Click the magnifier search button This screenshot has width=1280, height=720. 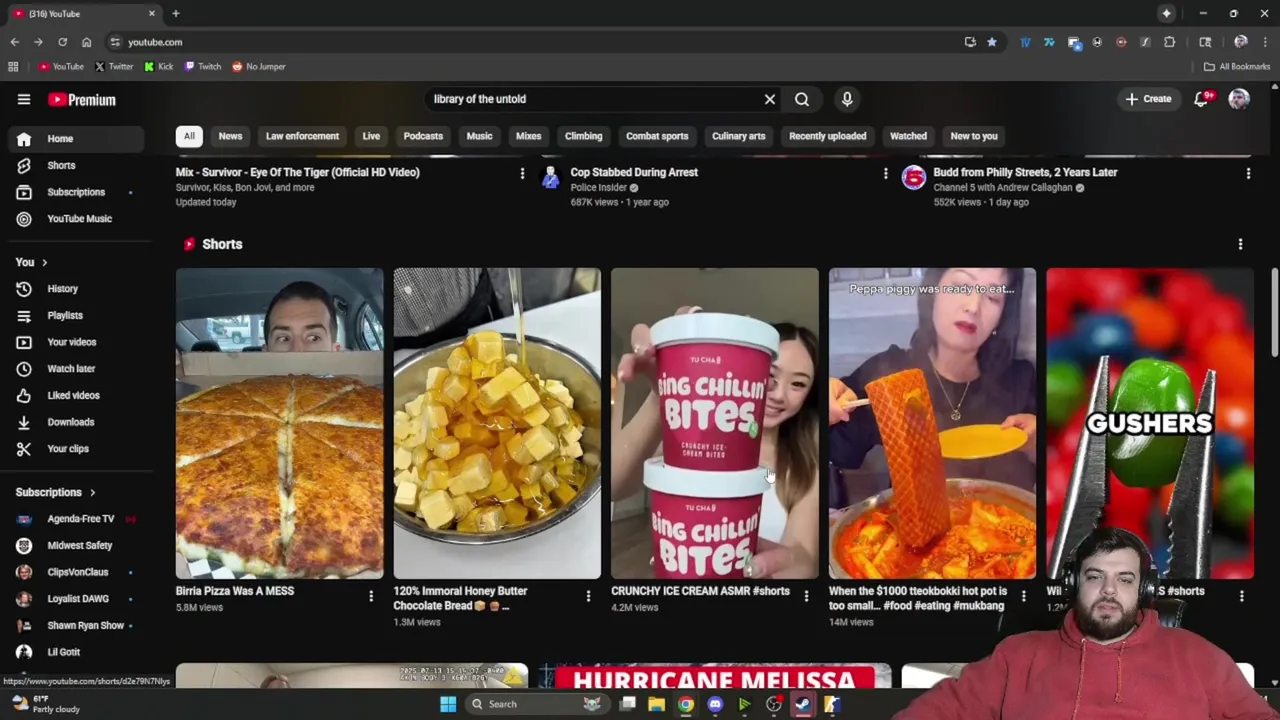point(802,99)
